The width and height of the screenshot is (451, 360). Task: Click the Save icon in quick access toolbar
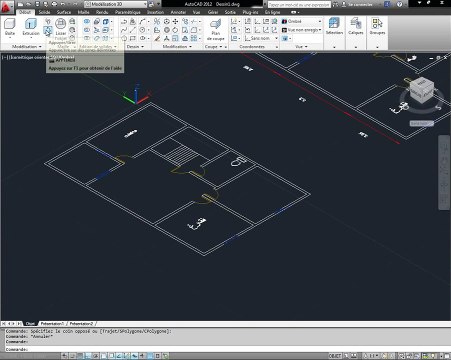click(x=37, y=4)
